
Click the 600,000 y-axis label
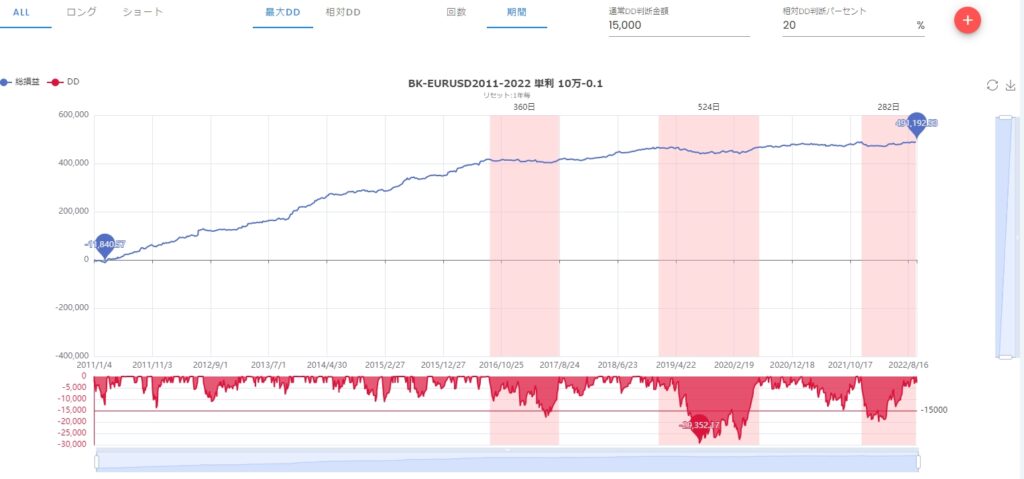click(x=72, y=116)
